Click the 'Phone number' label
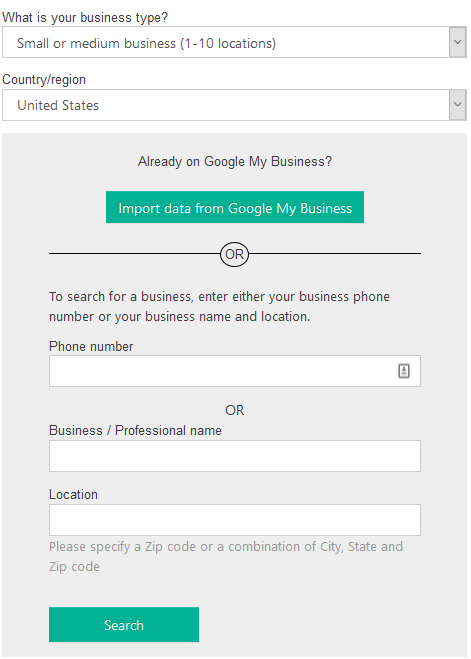The height and width of the screenshot is (659, 471). pos(91,346)
